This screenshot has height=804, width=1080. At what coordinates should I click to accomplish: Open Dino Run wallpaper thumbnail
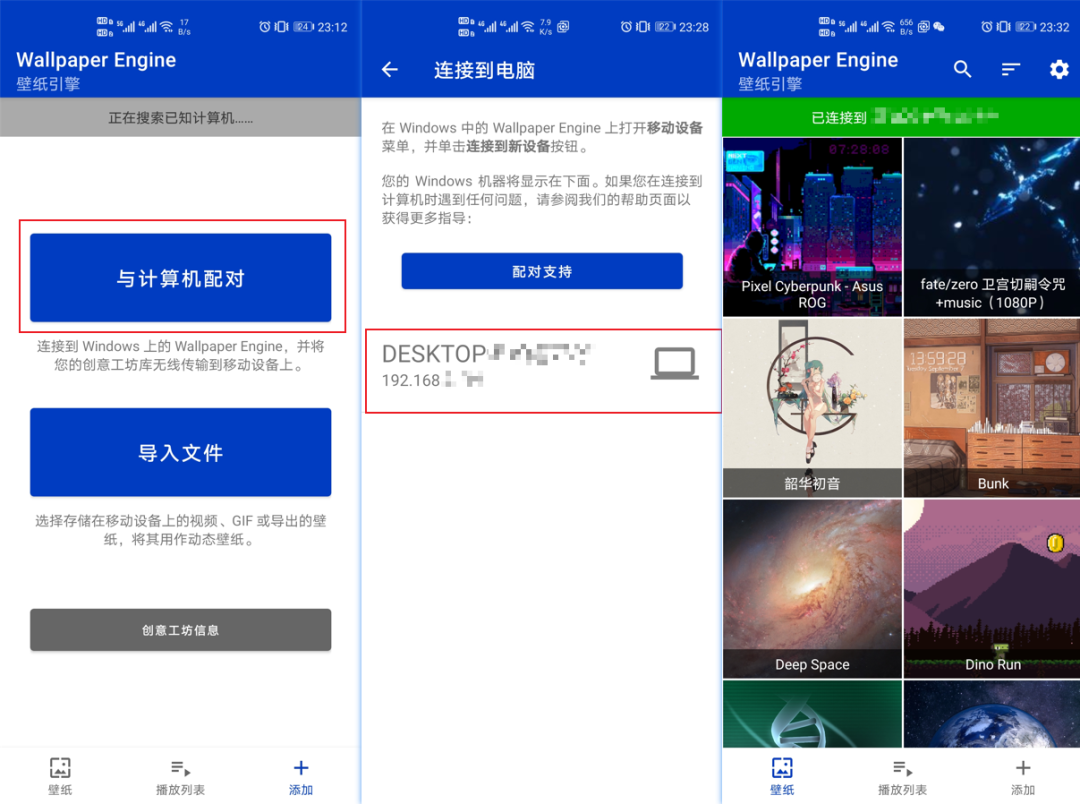[x=992, y=589]
